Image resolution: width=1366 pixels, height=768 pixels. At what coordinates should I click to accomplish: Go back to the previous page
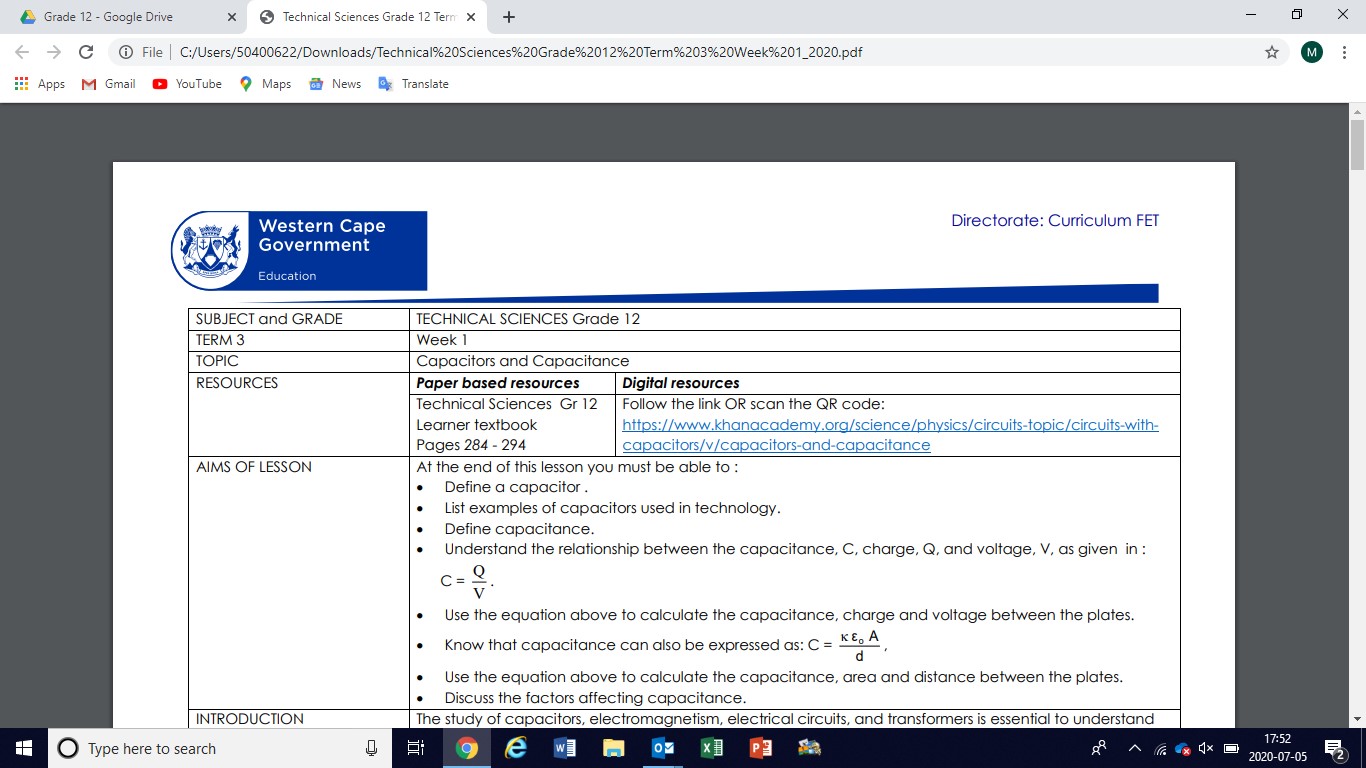pyautogui.click(x=22, y=52)
